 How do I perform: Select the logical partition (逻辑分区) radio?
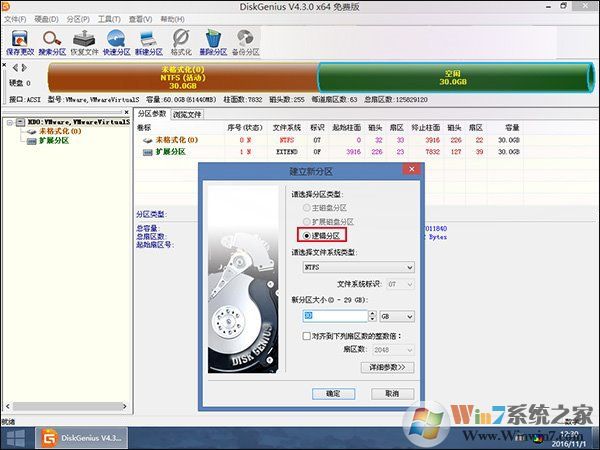tap(306, 236)
